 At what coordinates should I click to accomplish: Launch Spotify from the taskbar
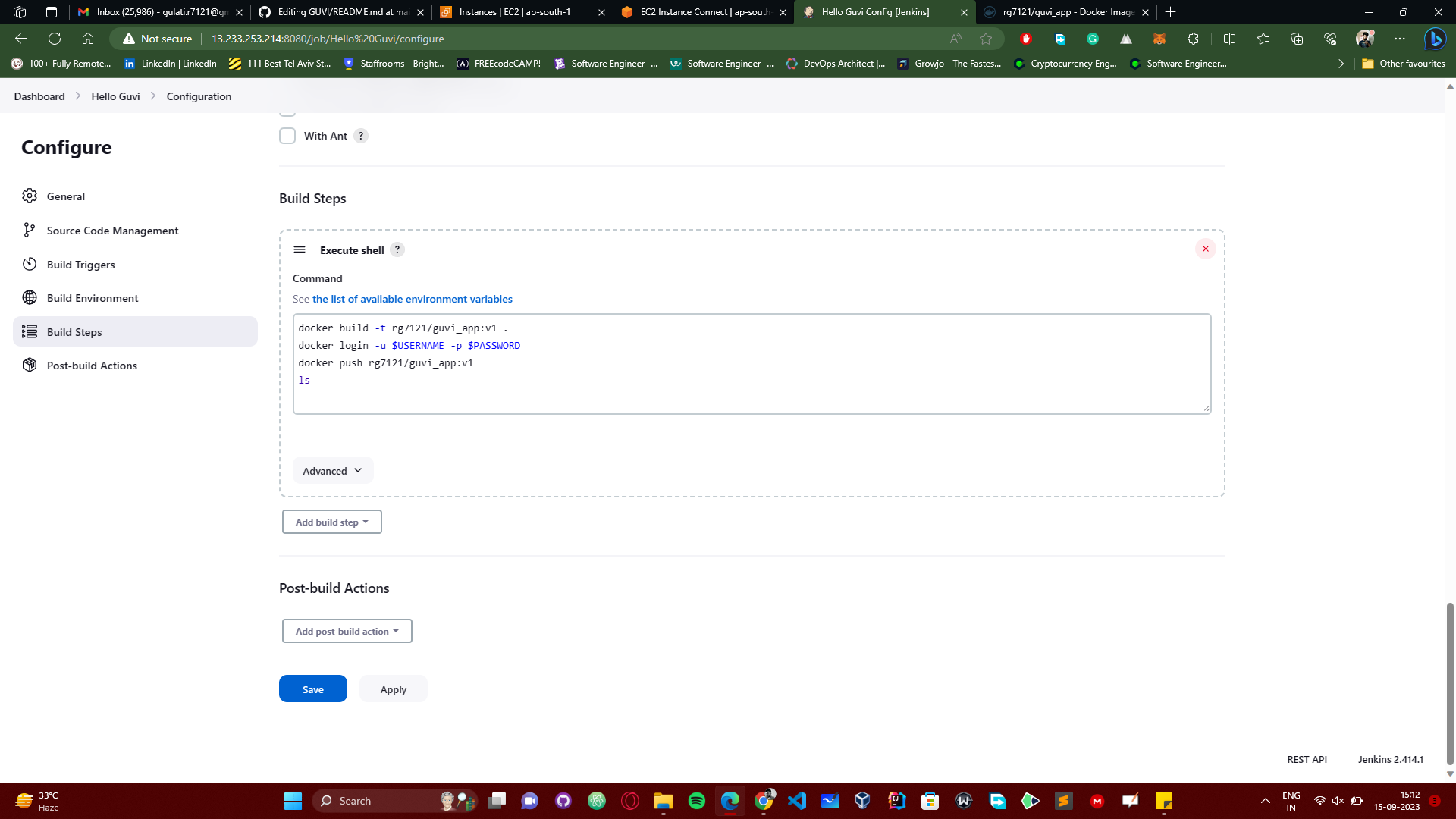(x=696, y=800)
